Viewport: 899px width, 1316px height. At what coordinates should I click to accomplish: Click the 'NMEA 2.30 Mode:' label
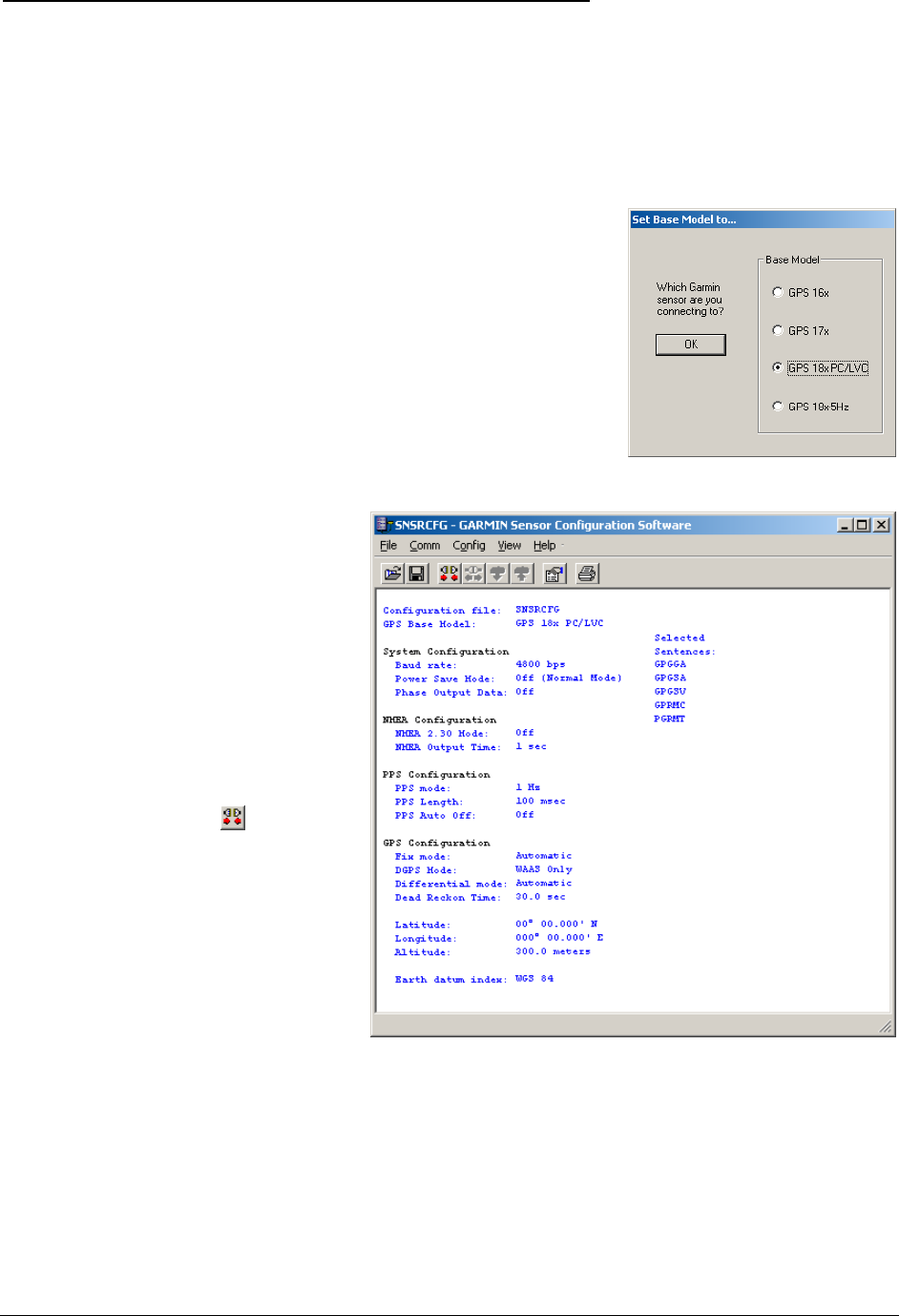point(441,734)
